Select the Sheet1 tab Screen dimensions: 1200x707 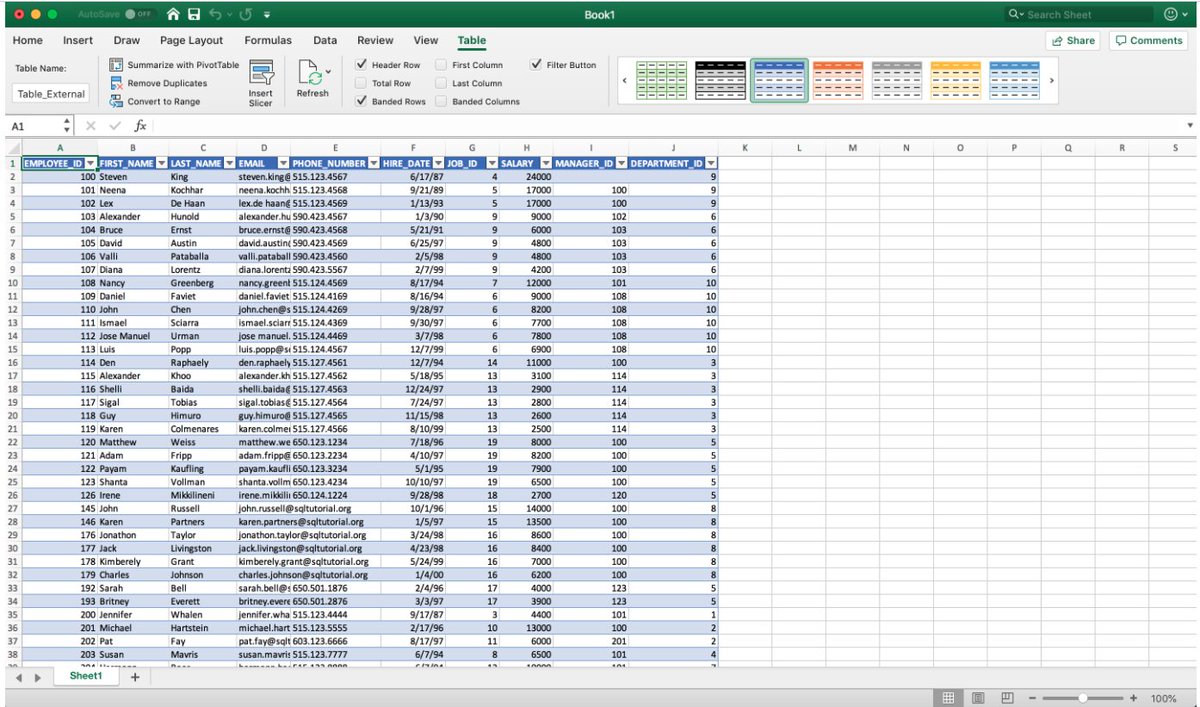pyautogui.click(x=87, y=676)
